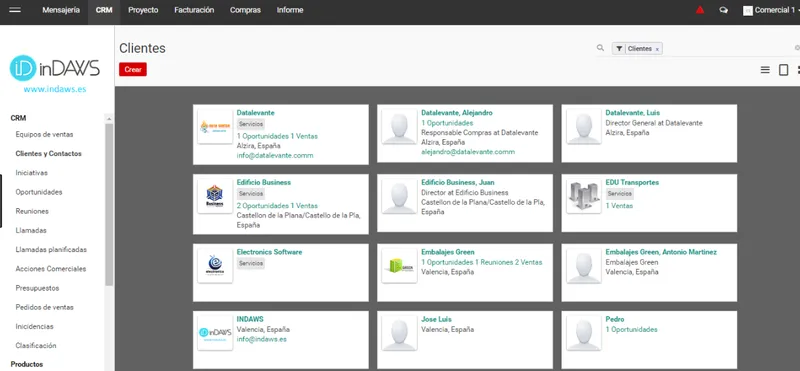Open the Edificio Business card title
This screenshot has width=800, height=371.
click(264, 182)
